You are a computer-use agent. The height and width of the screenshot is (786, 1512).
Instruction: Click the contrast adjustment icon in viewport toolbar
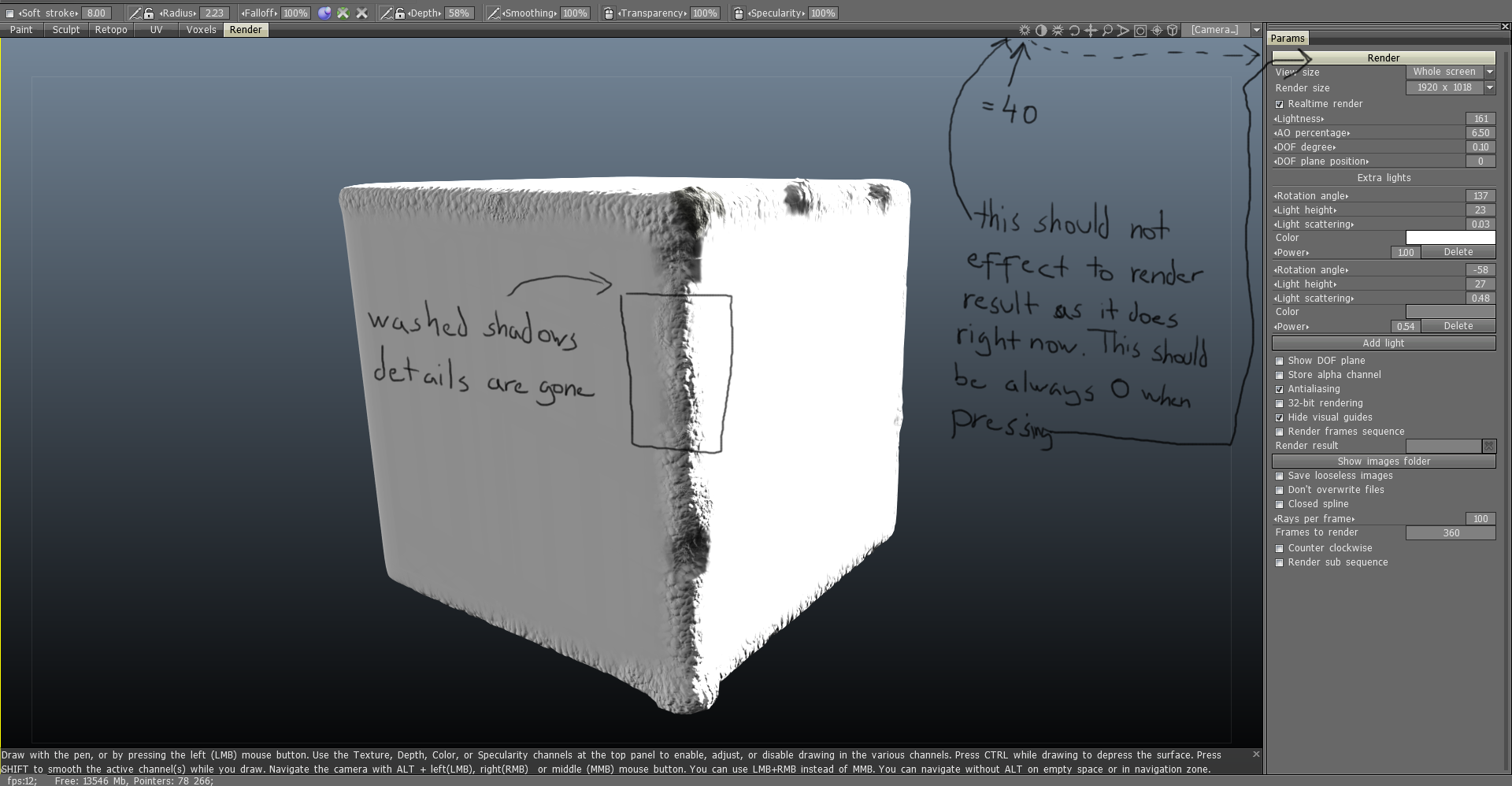[x=1041, y=30]
